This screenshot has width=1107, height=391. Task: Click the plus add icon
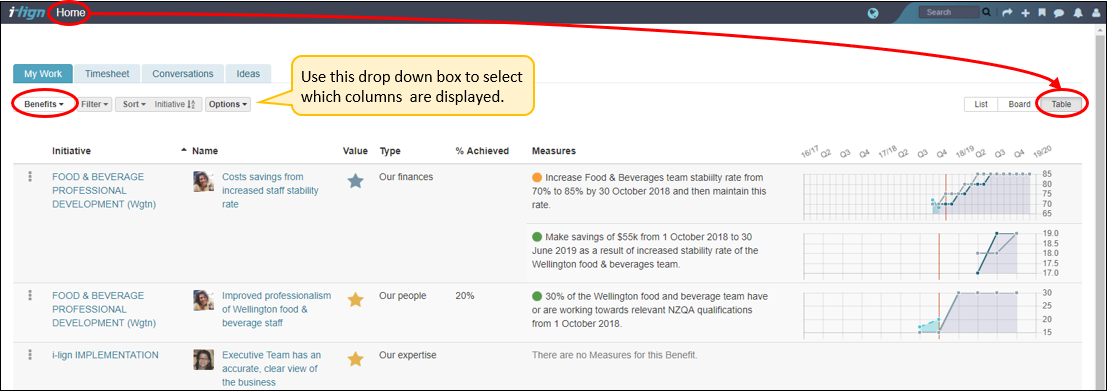pos(1025,13)
